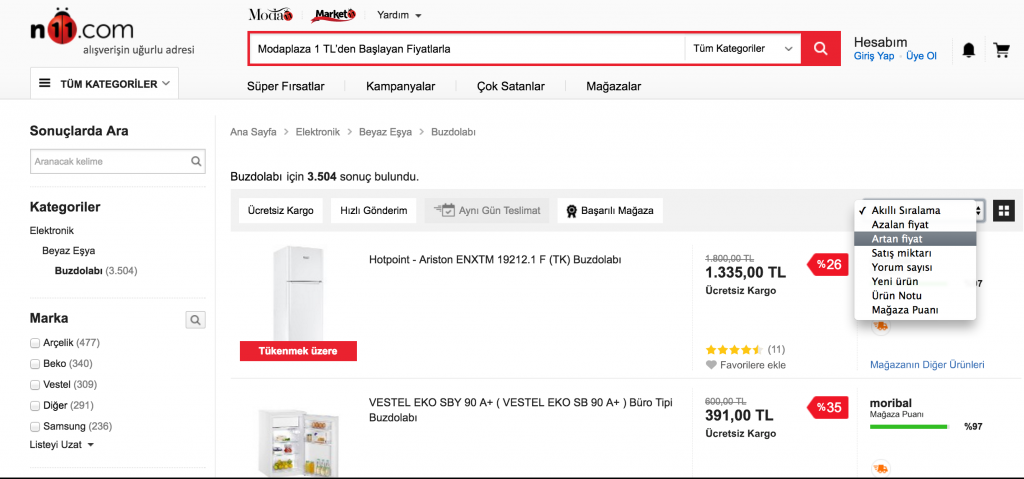Viewport: 1024px width, 479px height.
Task: Check the Vestel brand checkbox
Action: click(x=35, y=384)
